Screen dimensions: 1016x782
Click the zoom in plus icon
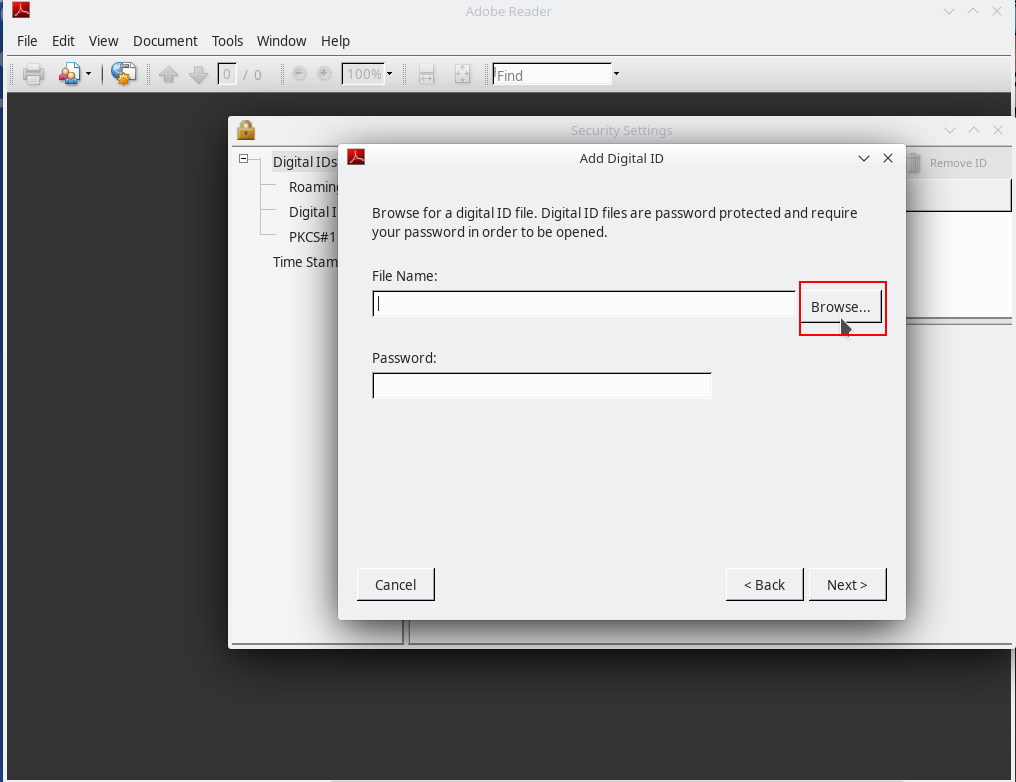(x=324, y=75)
